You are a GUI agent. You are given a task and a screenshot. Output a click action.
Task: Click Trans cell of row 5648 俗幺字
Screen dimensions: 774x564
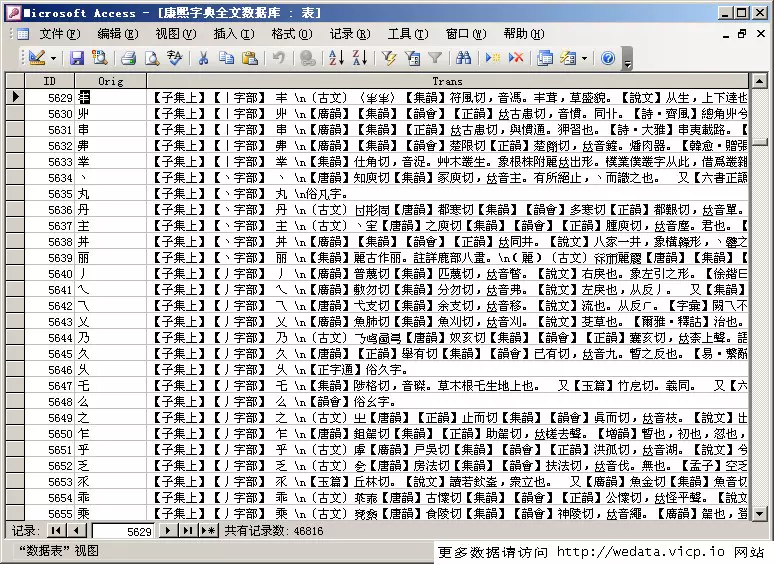447,402
